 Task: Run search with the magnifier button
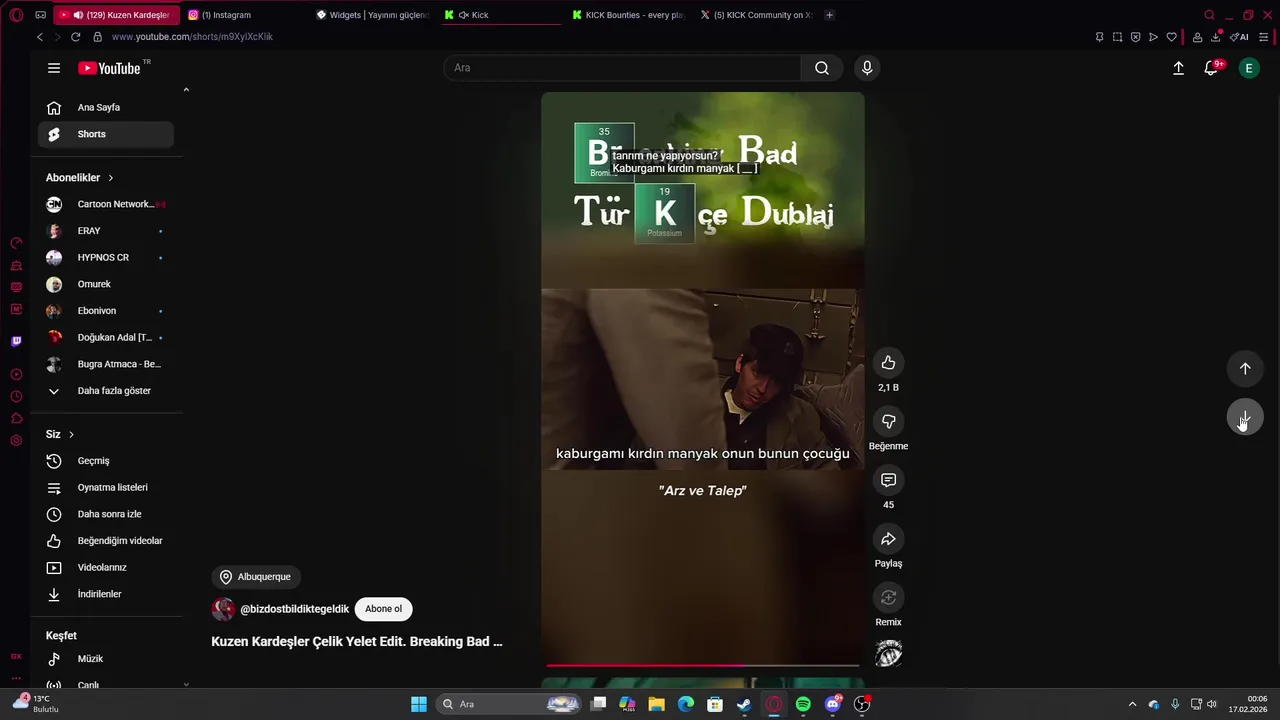822,68
